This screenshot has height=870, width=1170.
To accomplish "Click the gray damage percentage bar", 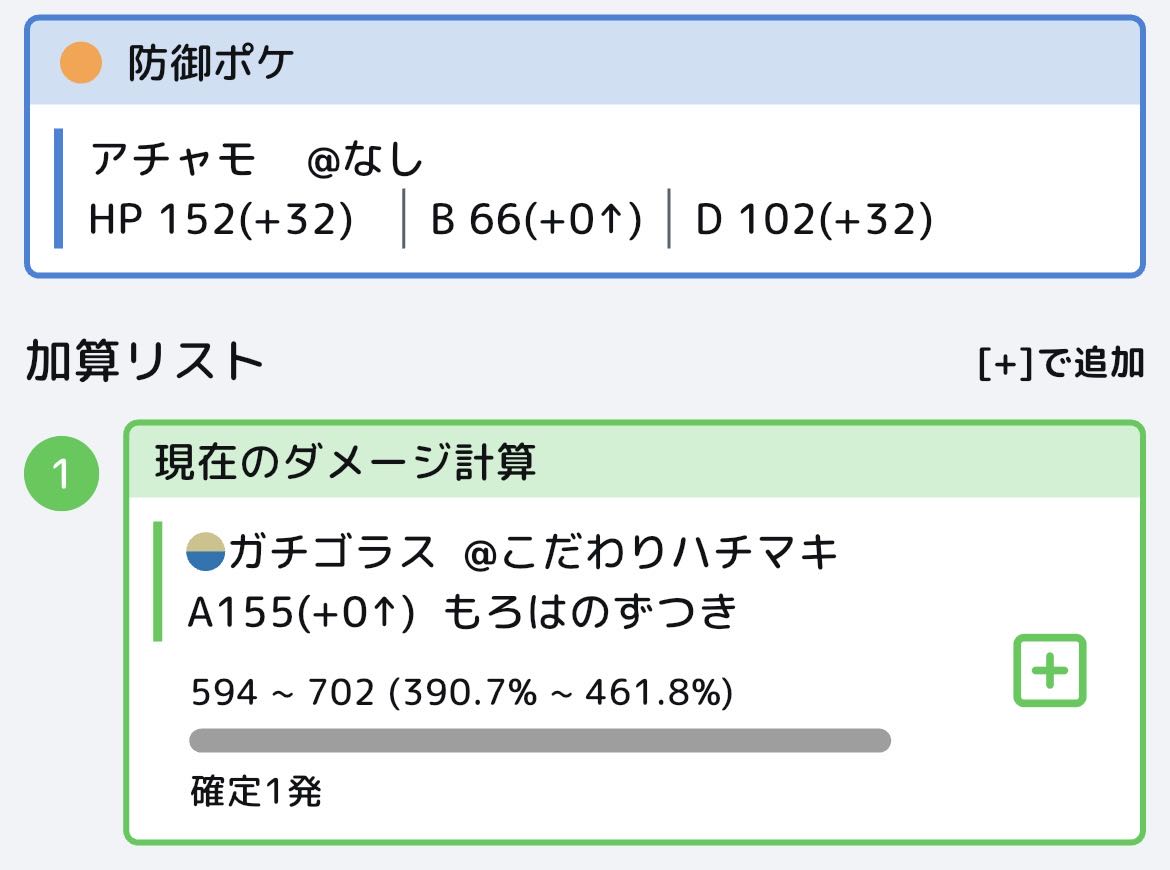I will pos(539,740).
